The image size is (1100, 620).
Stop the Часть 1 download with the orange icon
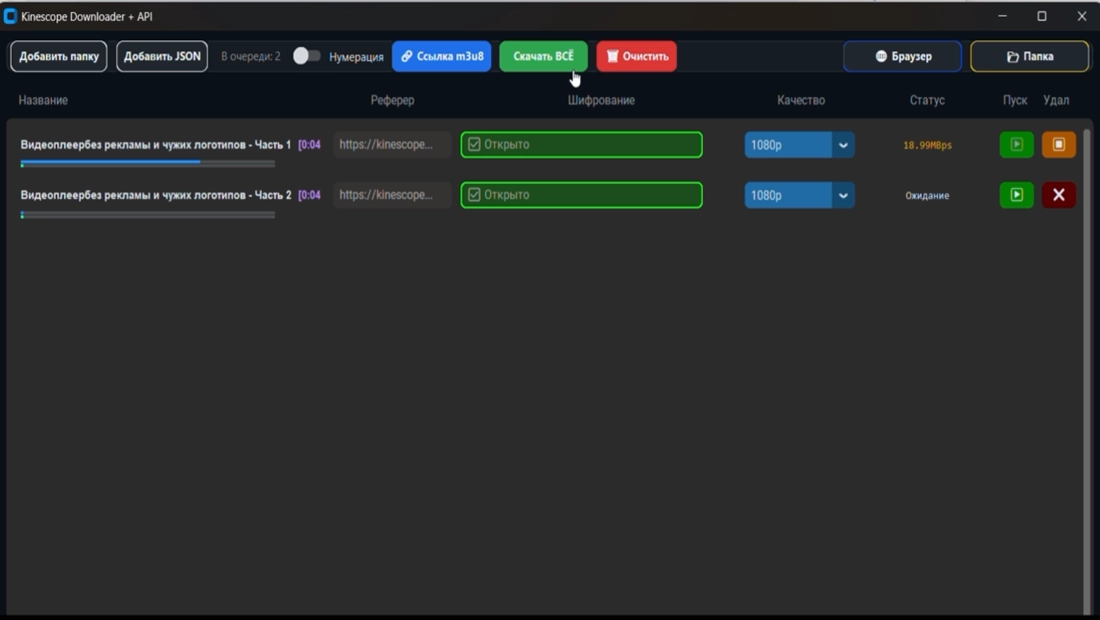(x=1059, y=144)
